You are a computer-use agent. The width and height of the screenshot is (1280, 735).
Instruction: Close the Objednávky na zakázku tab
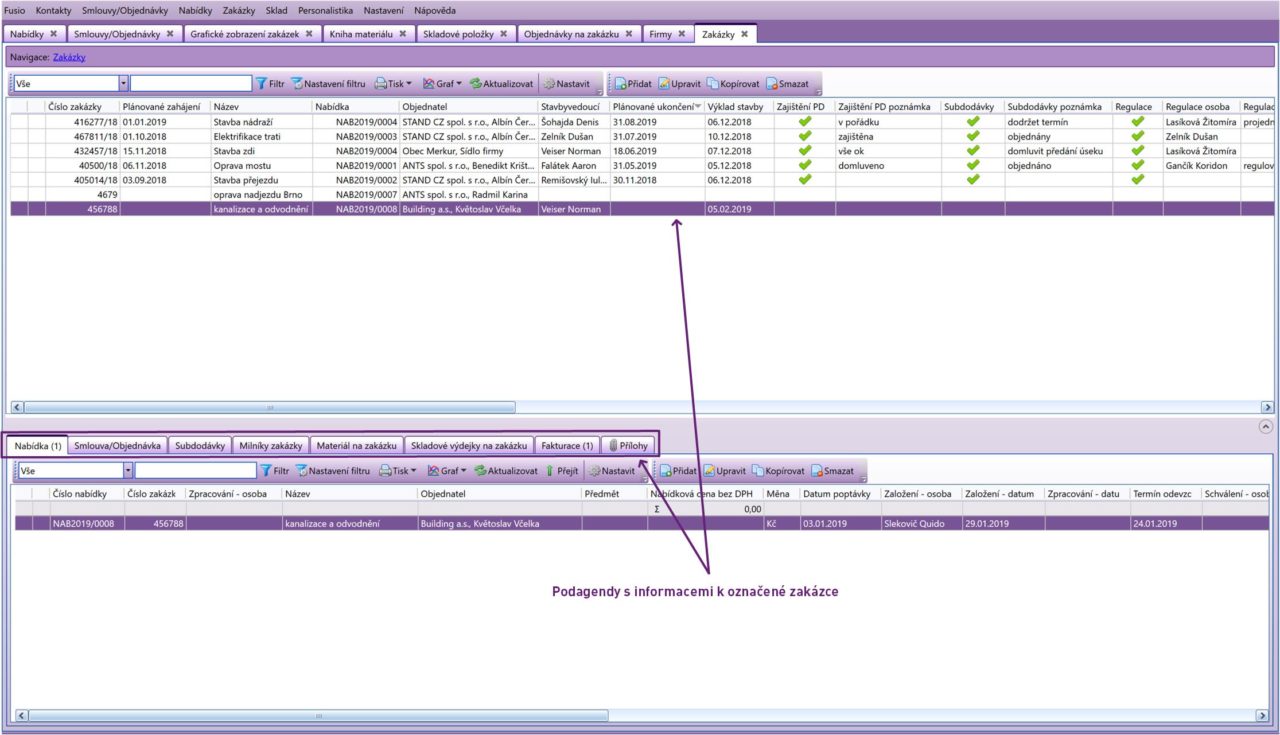[x=628, y=34]
